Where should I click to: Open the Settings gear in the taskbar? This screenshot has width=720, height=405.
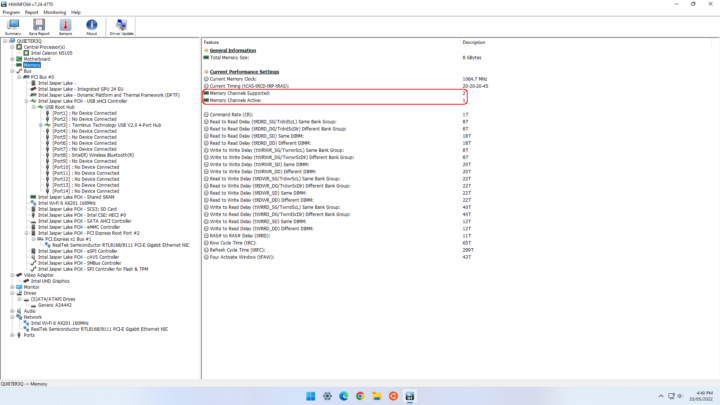[327, 396]
